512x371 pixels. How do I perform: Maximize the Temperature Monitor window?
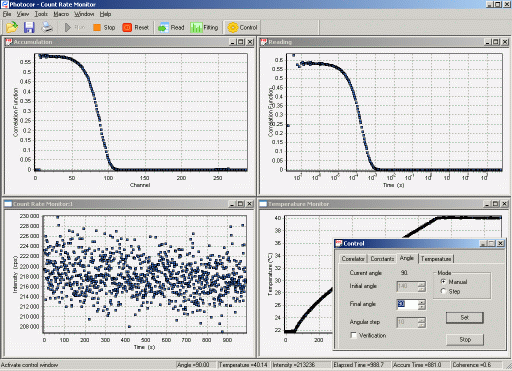496,204
